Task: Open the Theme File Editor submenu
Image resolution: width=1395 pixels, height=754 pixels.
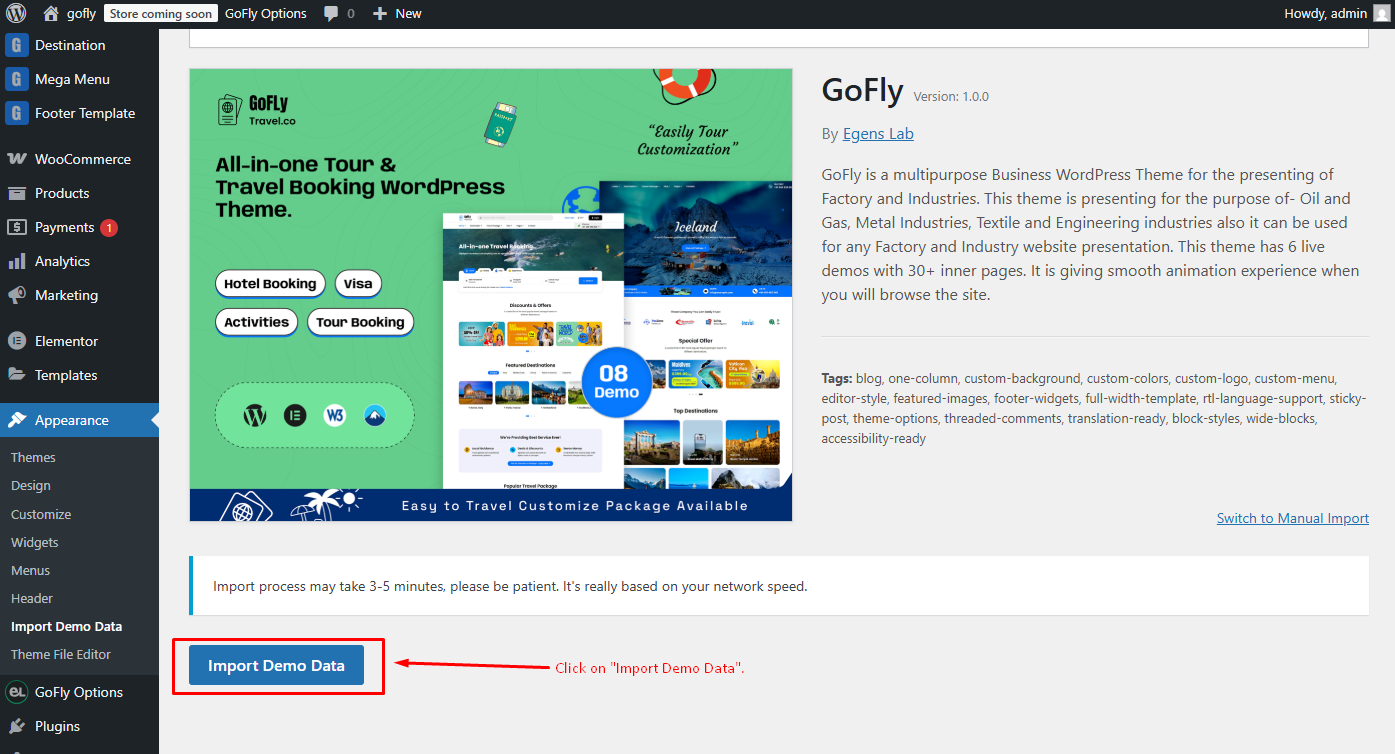Action: tap(61, 654)
